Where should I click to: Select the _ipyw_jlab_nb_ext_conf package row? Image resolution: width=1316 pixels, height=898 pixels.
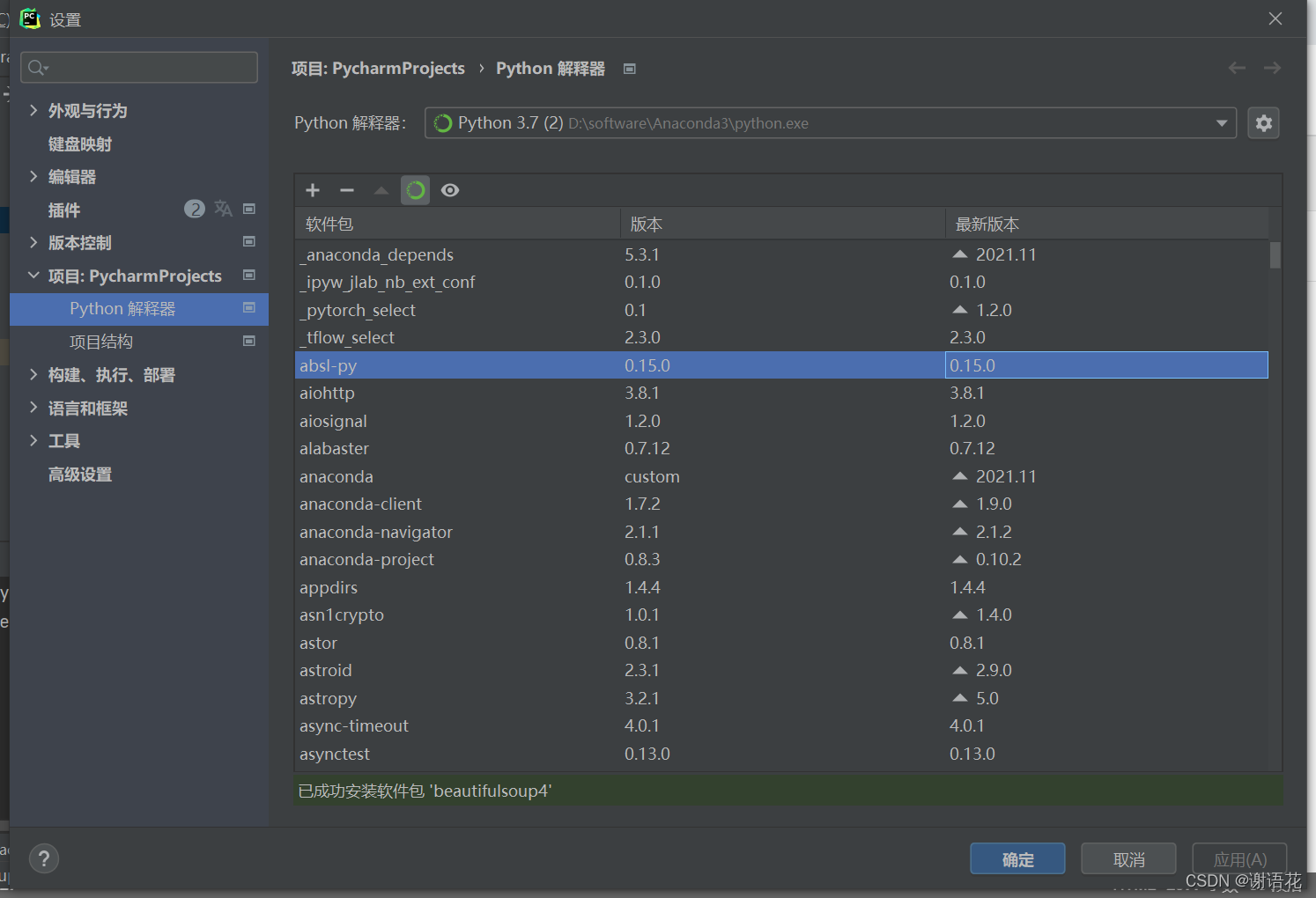coord(782,282)
